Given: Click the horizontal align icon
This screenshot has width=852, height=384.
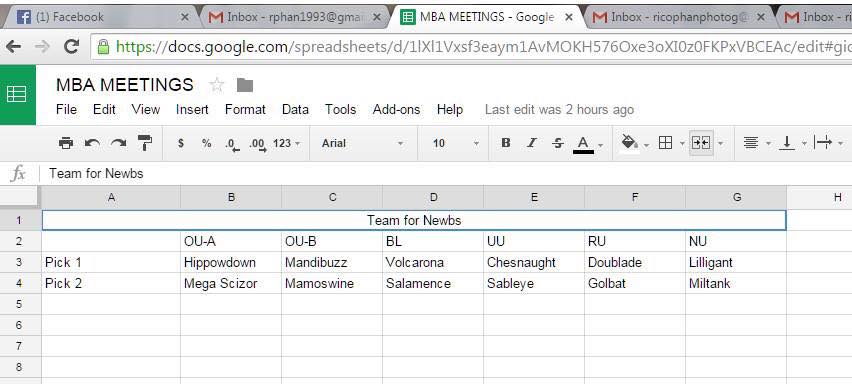Looking at the screenshot, I should point(751,143).
